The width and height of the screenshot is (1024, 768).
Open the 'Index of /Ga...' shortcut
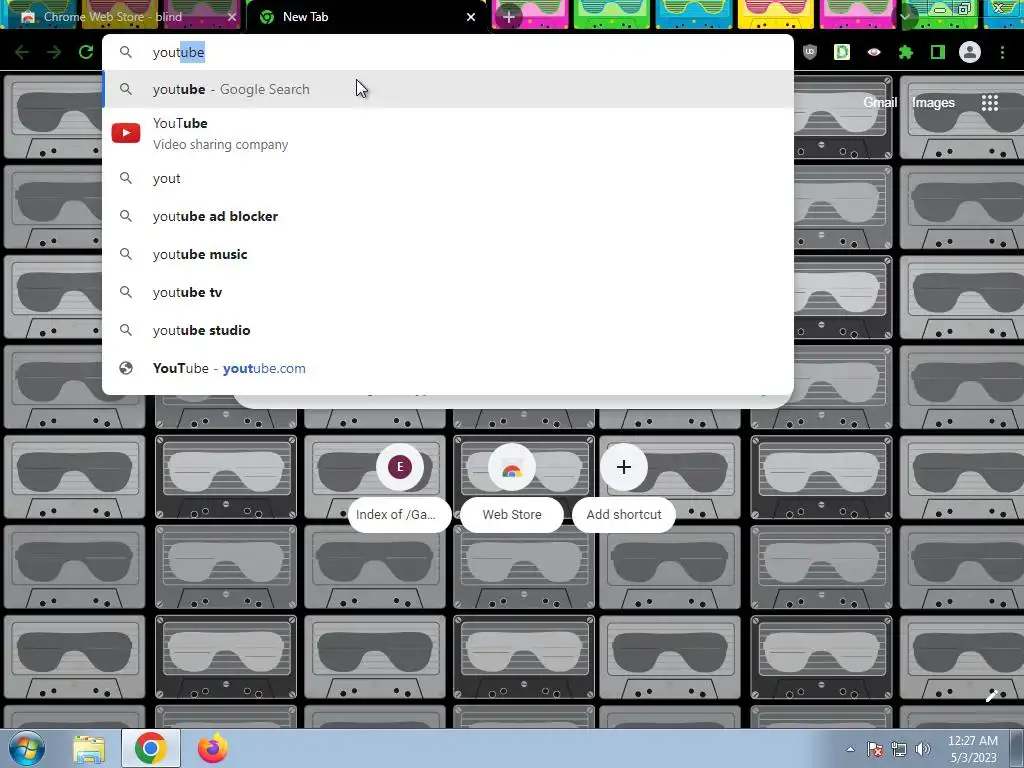pyautogui.click(x=400, y=488)
